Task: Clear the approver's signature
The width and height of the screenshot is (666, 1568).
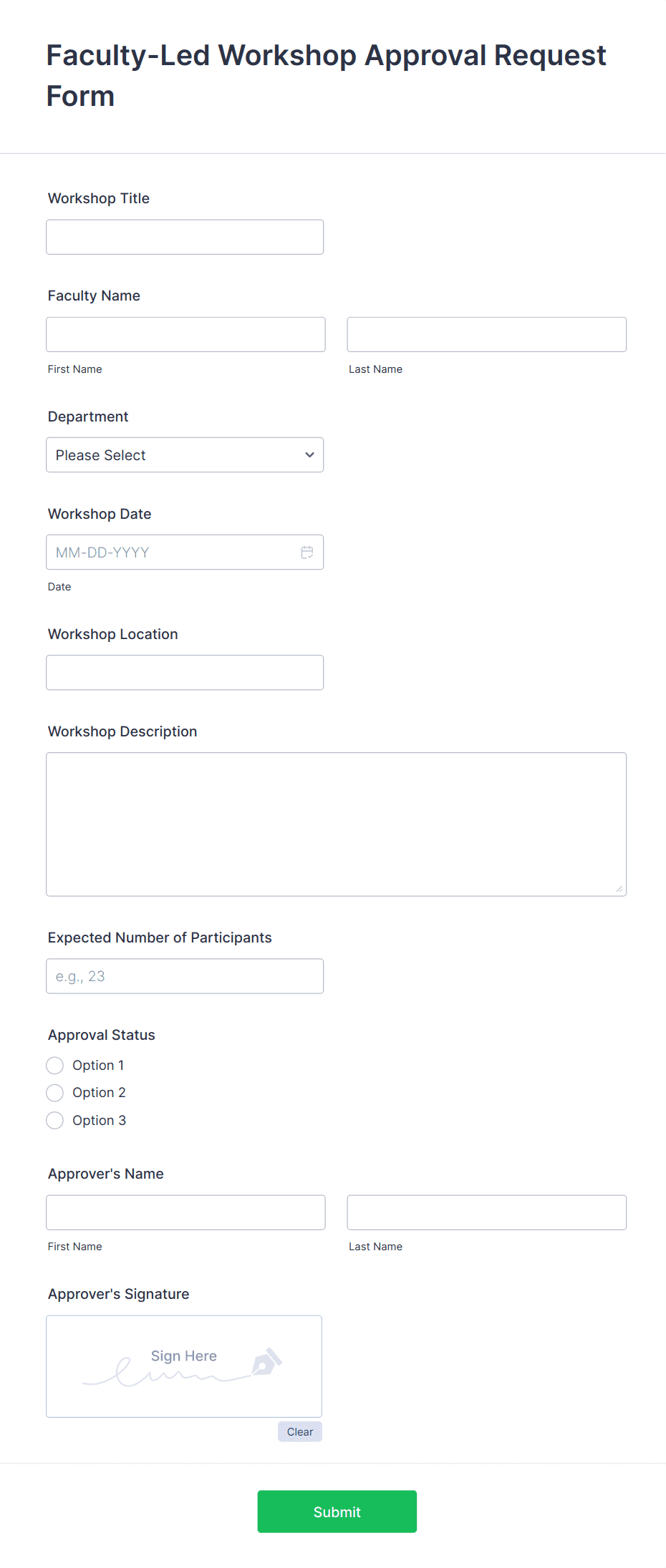Action: click(299, 1431)
